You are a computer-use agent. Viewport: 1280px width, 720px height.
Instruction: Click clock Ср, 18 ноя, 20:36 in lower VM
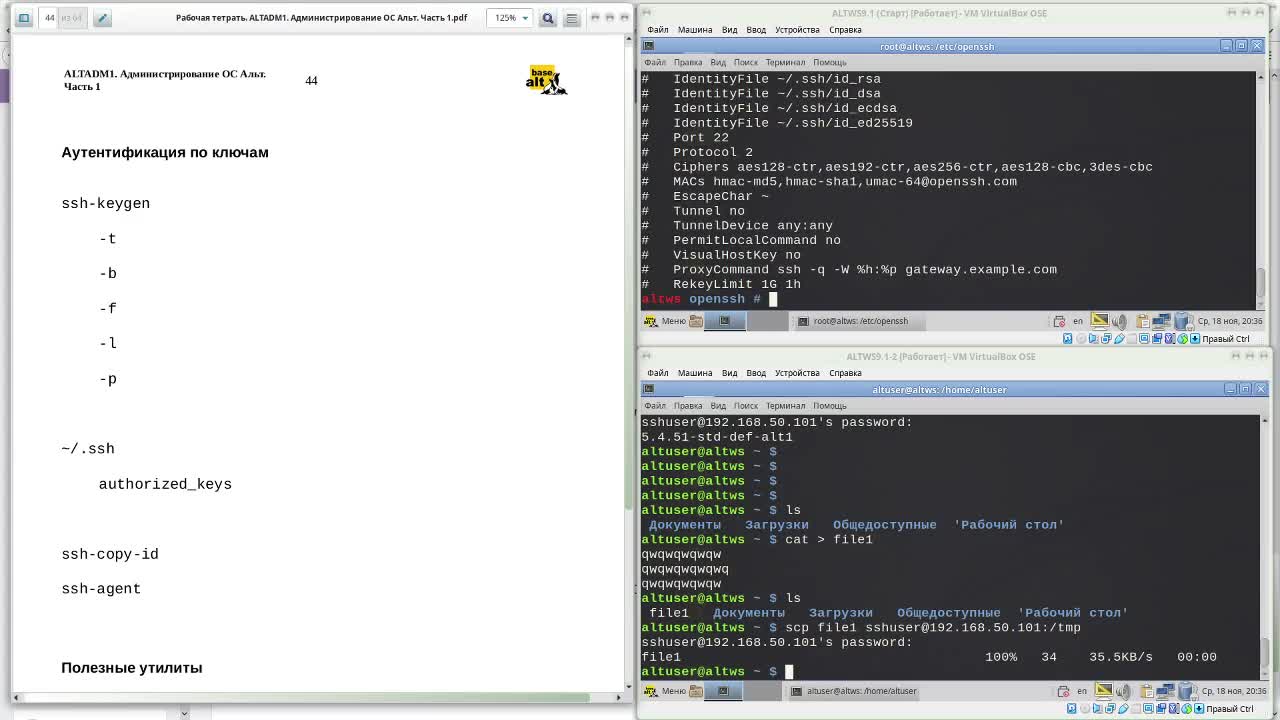[1234, 691]
